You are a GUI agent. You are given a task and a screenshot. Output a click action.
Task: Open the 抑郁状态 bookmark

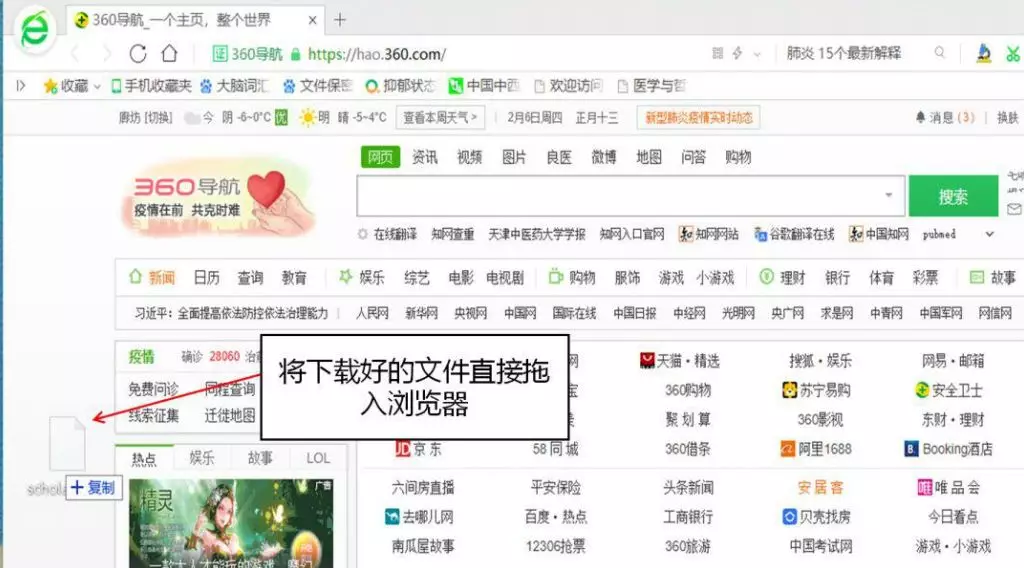pos(400,86)
